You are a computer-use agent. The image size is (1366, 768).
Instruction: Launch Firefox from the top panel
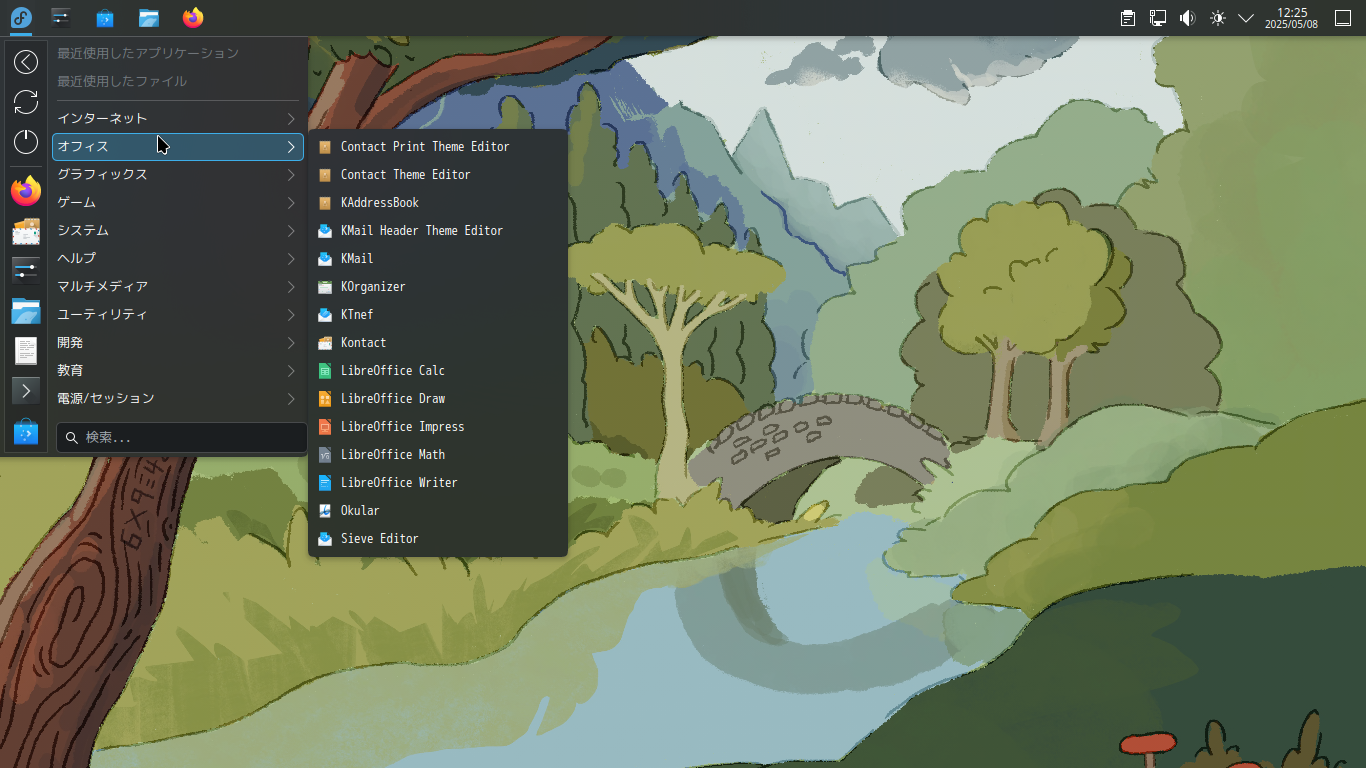pyautogui.click(x=193, y=18)
